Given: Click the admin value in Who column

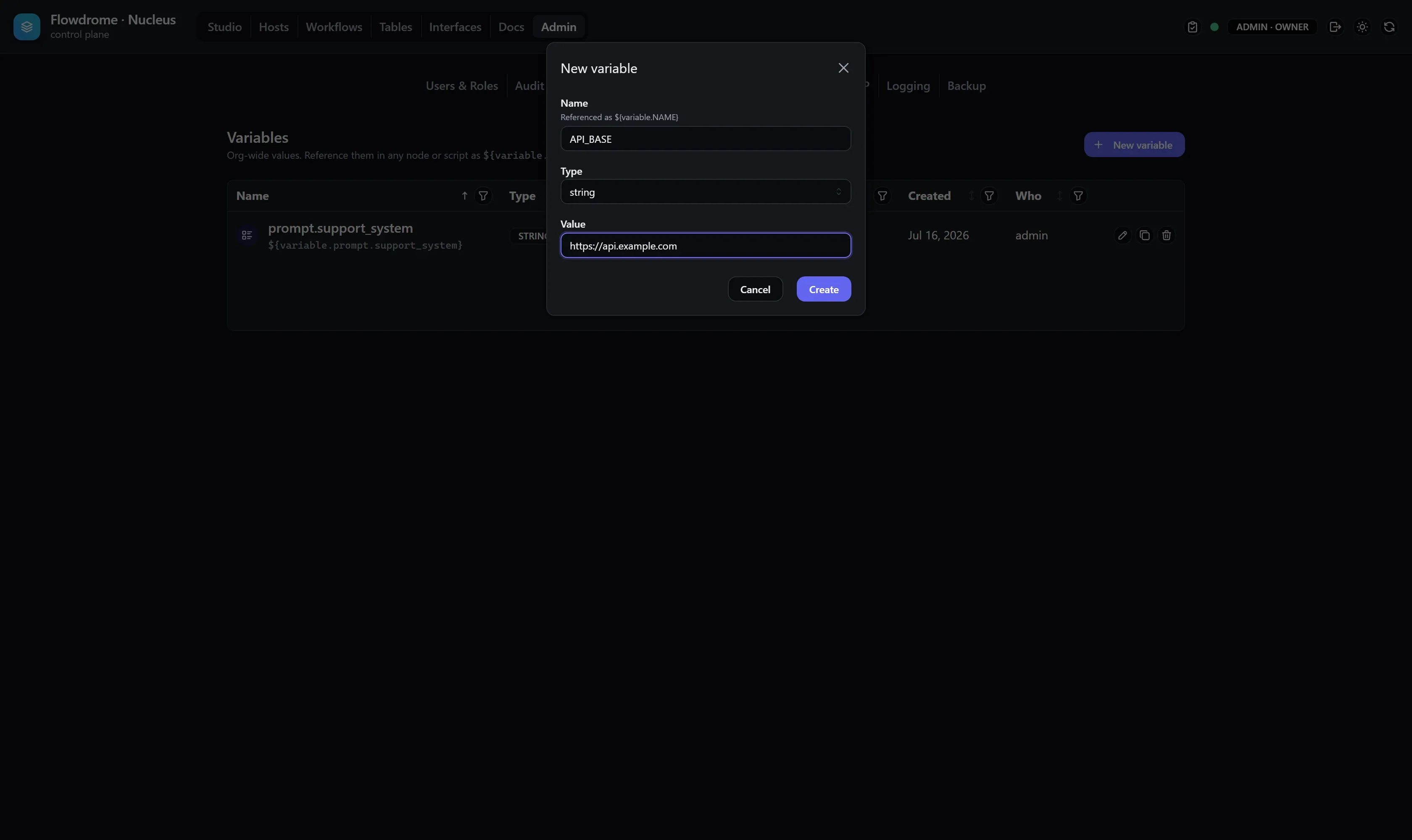Looking at the screenshot, I should click(x=1031, y=235).
